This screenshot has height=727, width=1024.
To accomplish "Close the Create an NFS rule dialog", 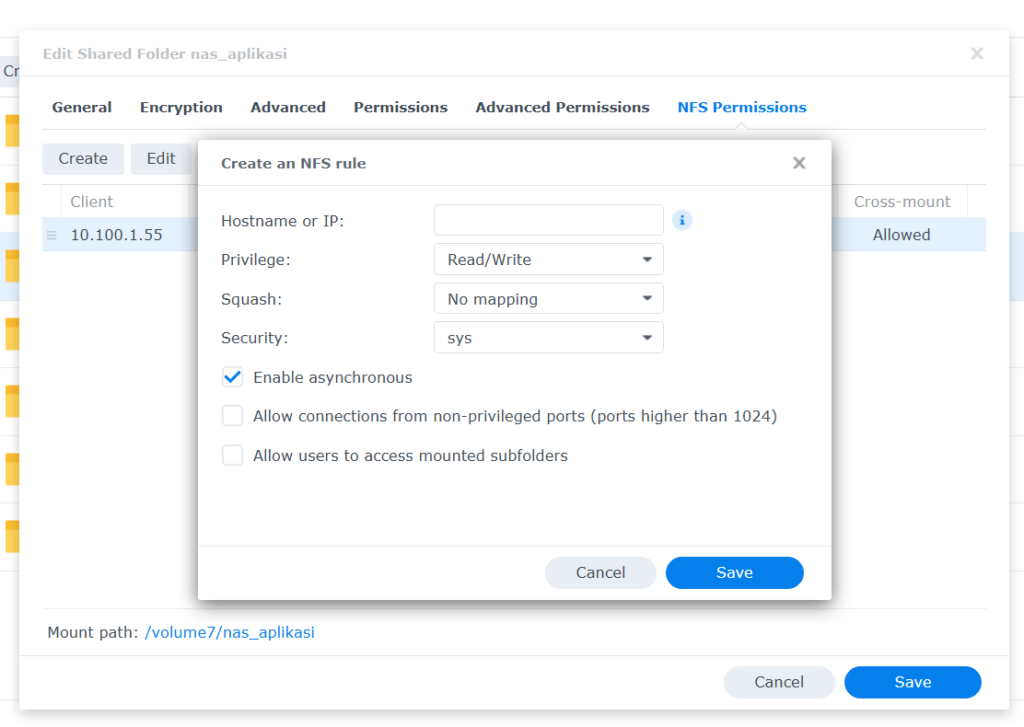I will [x=799, y=162].
